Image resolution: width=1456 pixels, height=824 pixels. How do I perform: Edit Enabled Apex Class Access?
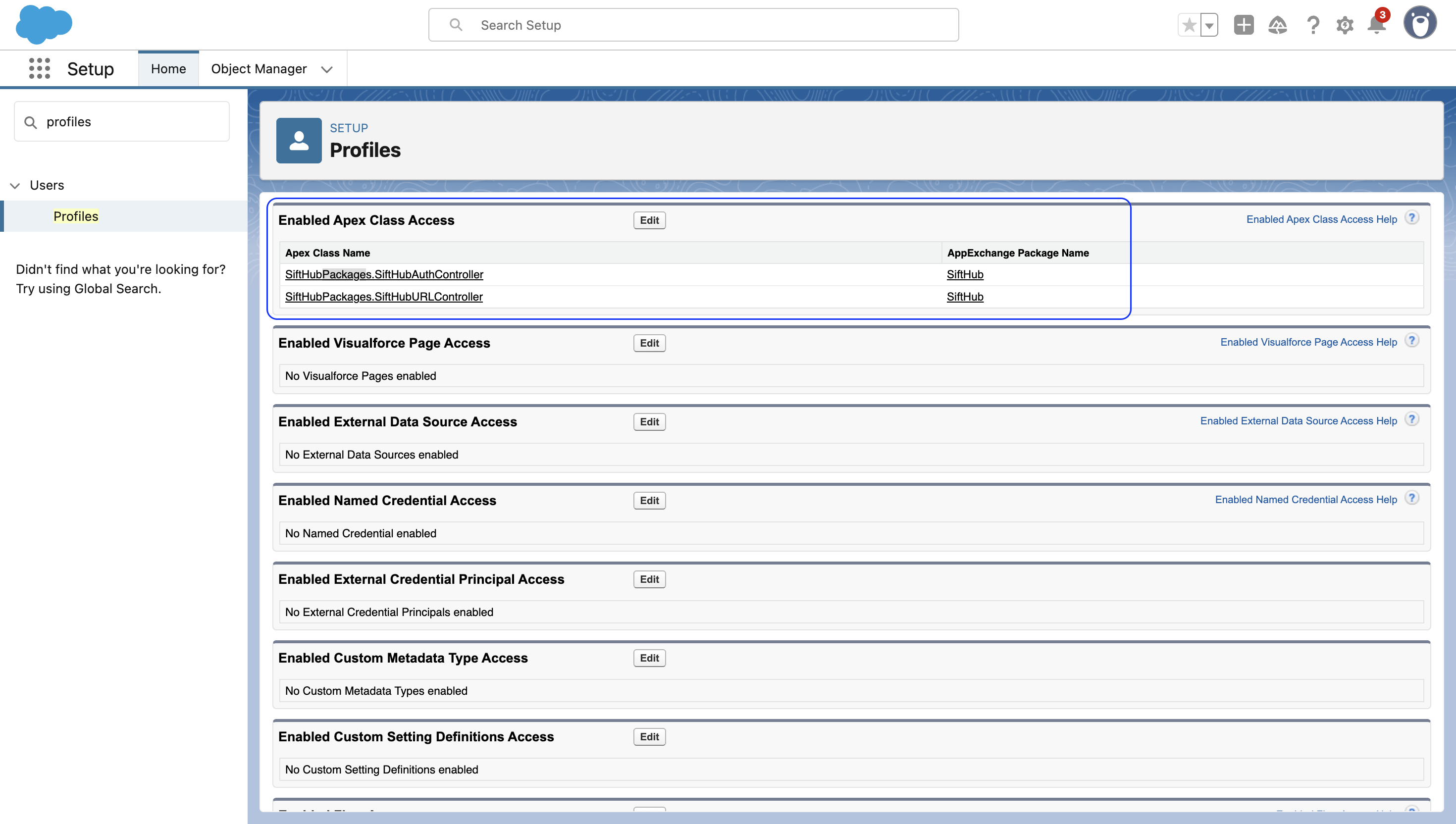(649, 220)
